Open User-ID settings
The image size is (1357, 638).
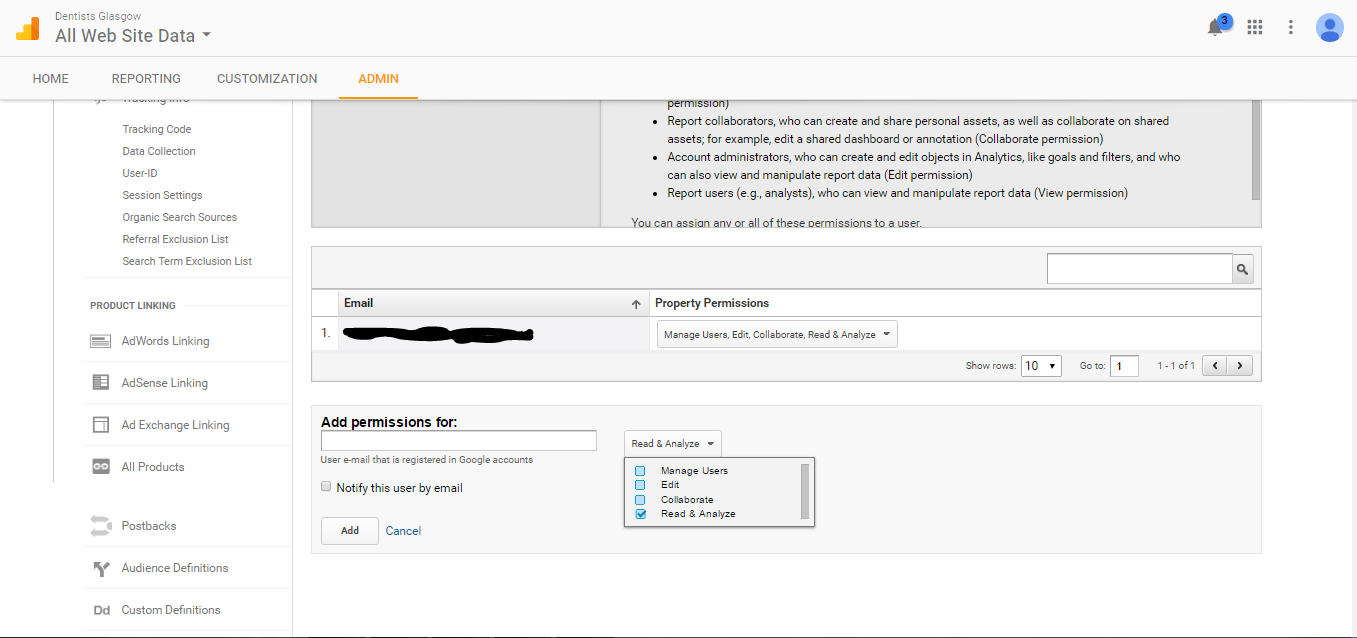[140, 173]
